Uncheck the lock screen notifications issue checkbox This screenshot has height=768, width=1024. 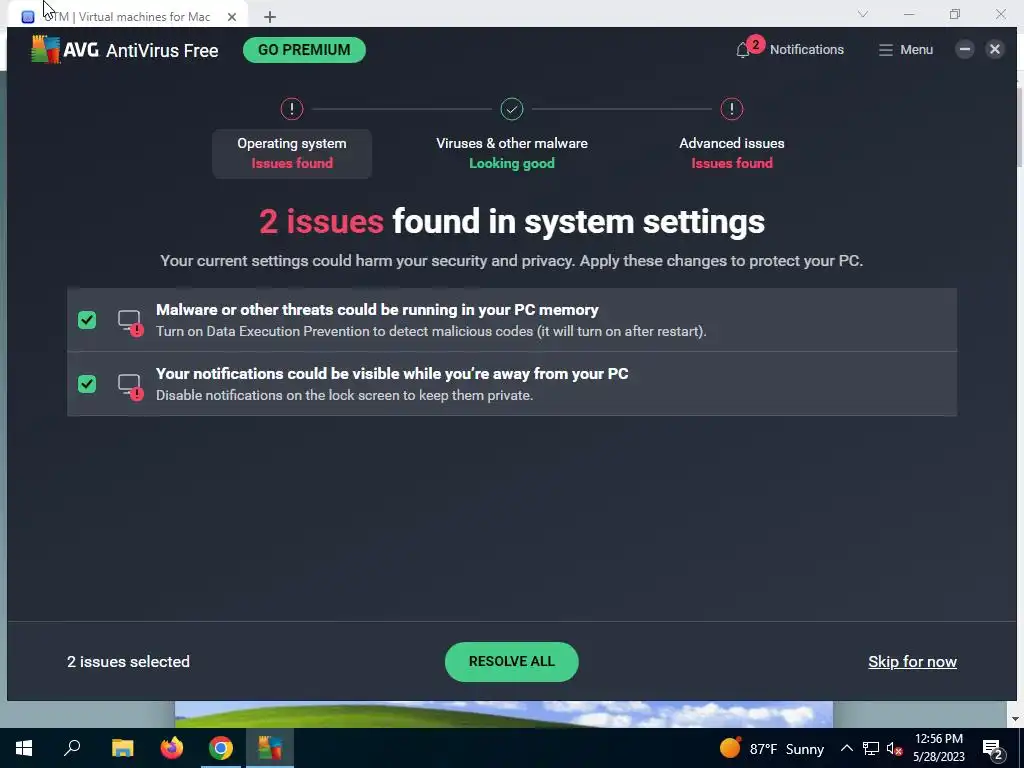click(x=87, y=384)
